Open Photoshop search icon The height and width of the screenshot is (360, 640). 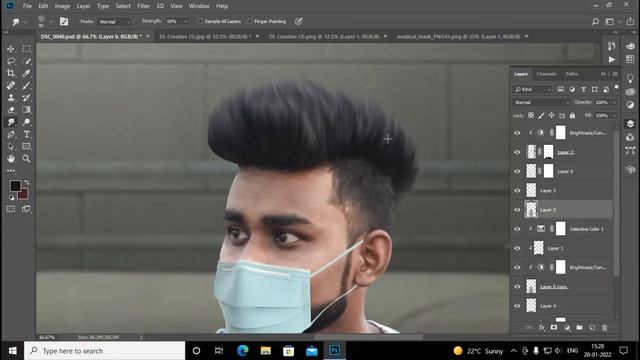pos(595,22)
